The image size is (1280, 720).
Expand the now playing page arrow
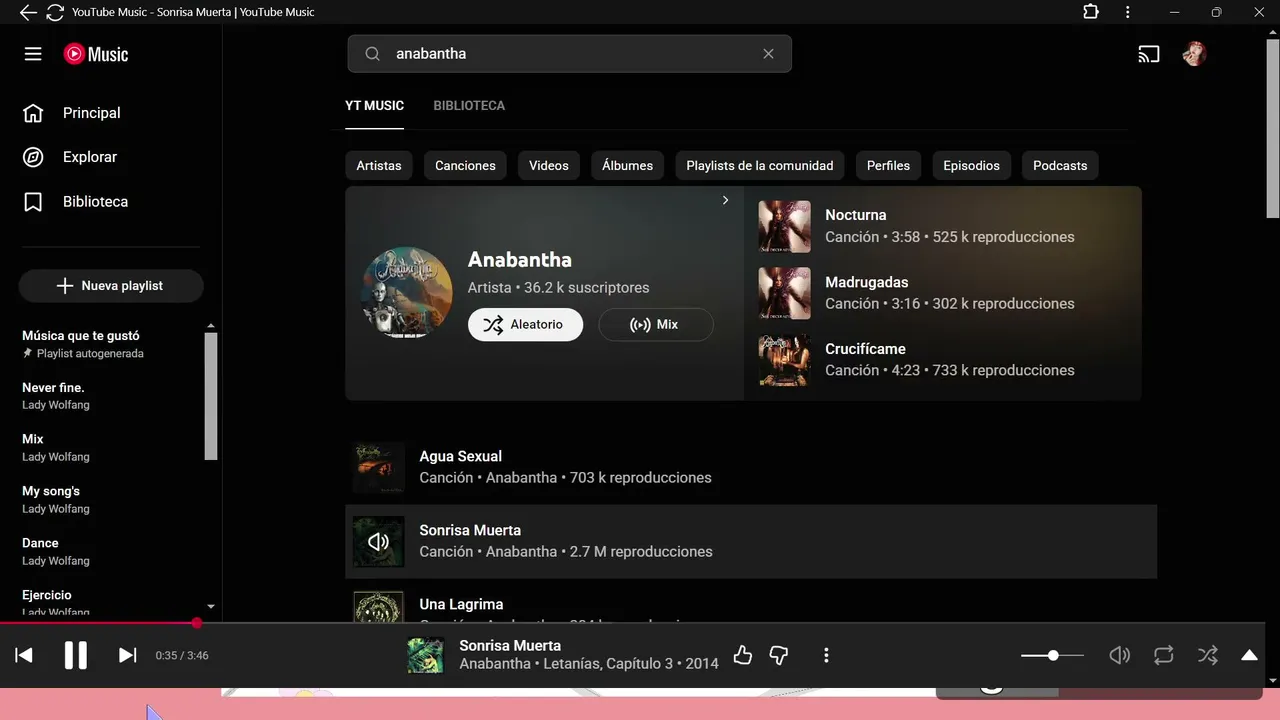pos(1249,655)
